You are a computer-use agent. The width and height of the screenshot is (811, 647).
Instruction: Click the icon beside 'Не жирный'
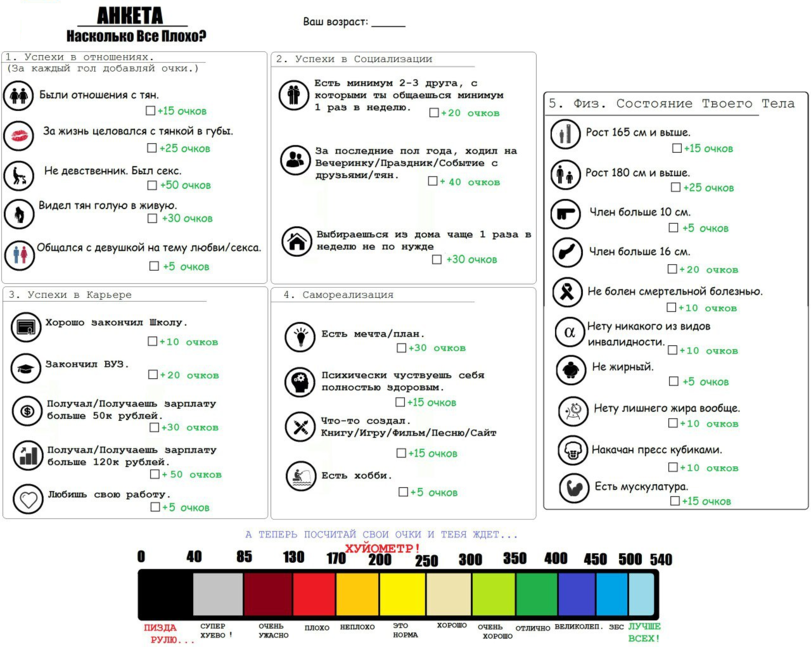[571, 370]
